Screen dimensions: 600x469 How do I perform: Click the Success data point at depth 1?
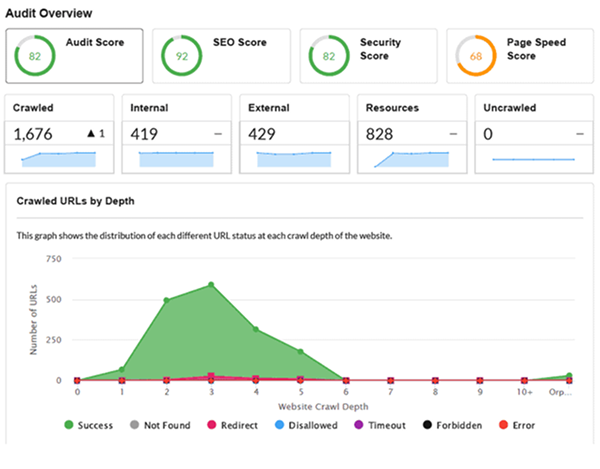122,370
